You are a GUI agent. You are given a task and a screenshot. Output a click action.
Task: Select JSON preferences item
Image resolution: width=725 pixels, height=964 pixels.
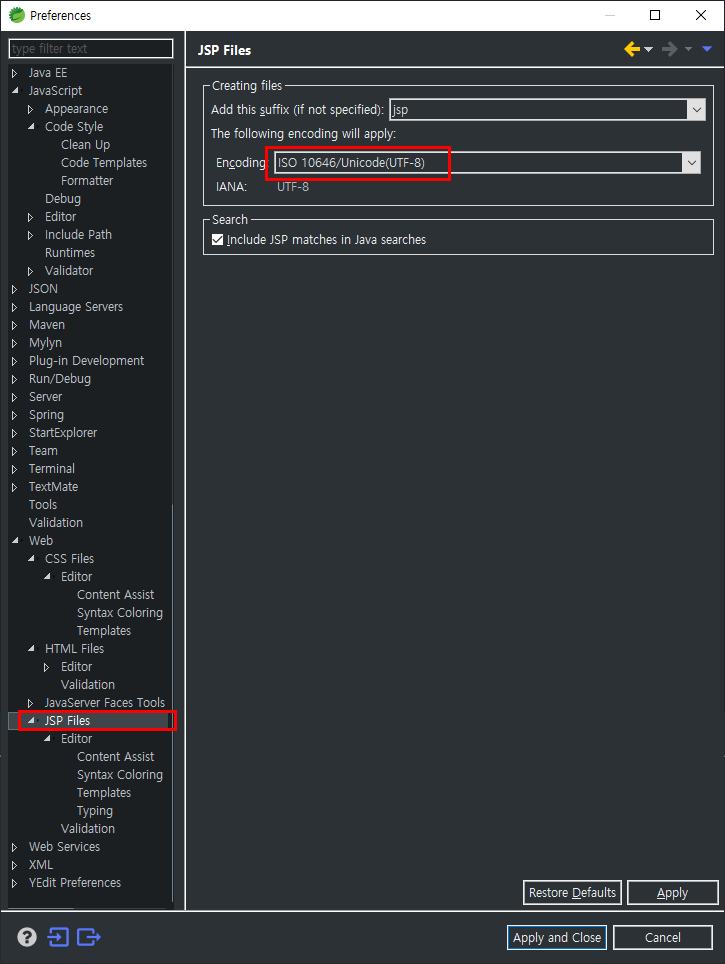coord(43,289)
